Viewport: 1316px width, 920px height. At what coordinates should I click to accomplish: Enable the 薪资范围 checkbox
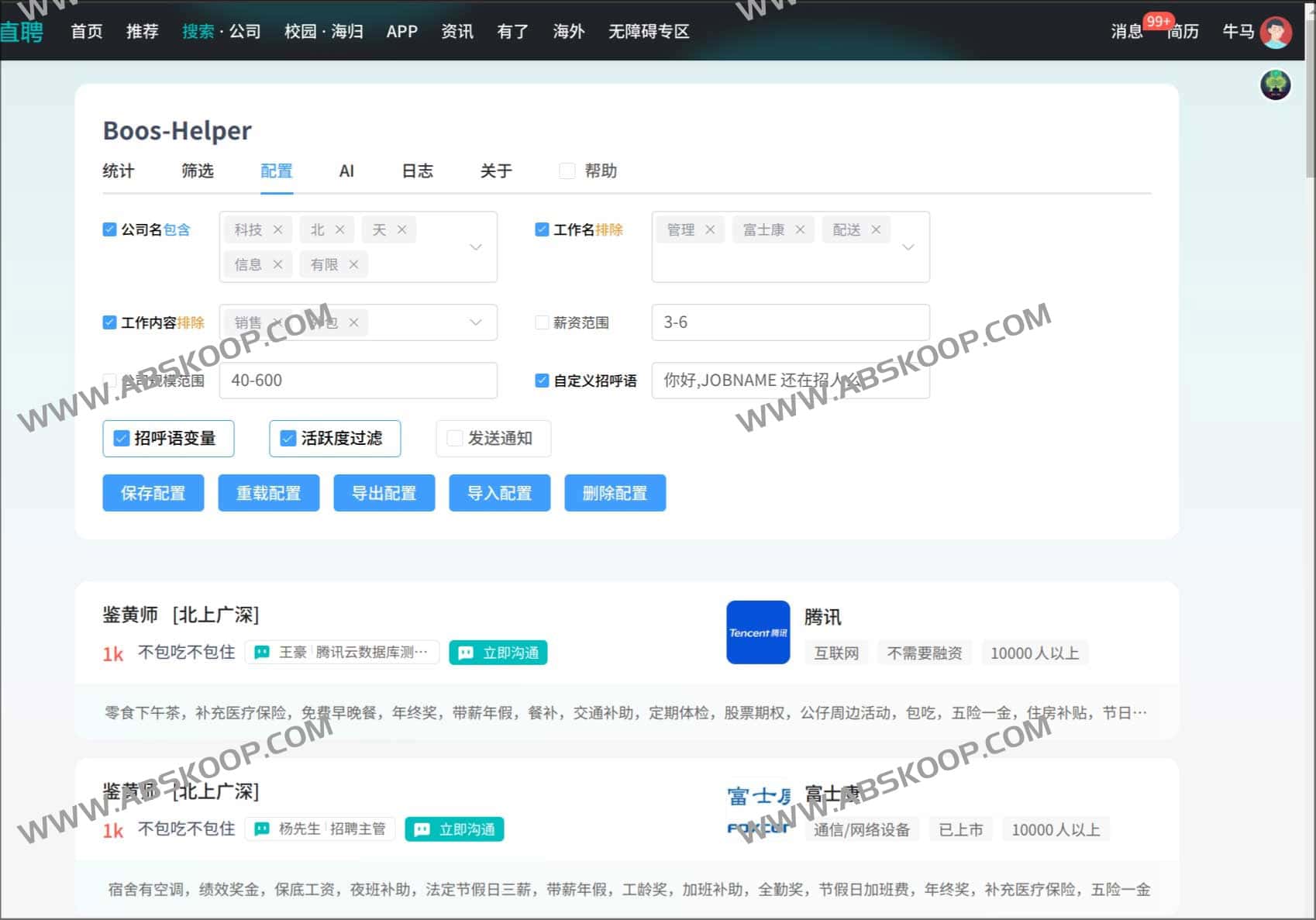pos(542,322)
